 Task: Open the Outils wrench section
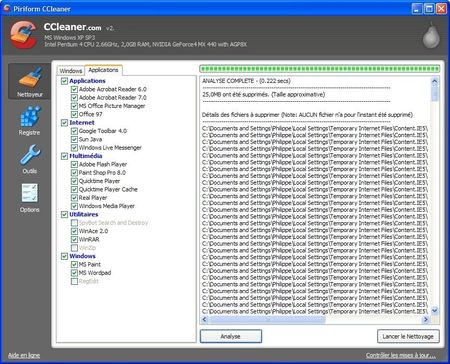[30, 159]
